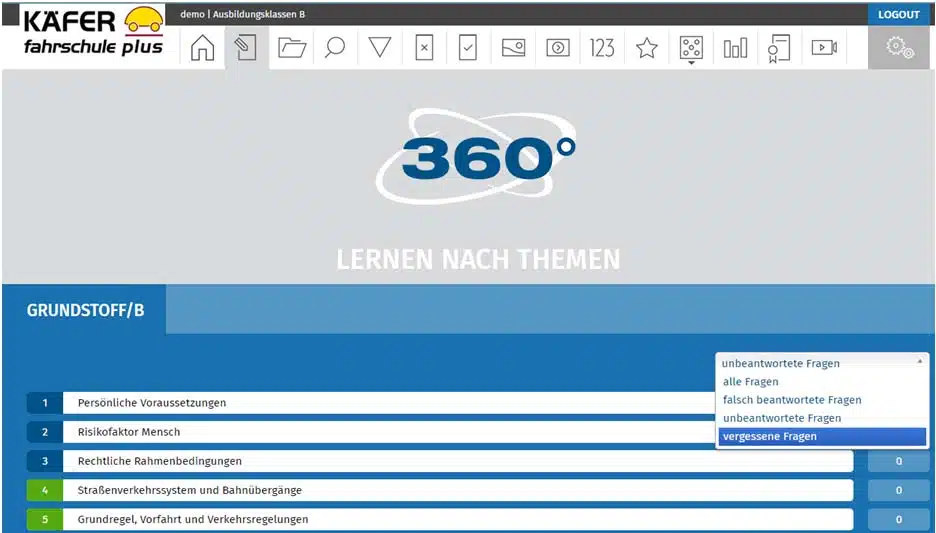Screen dimensions: 936x533
Task: Choose 'falsch beantwortete Fragen' option
Action: pyautogui.click(x=791, y=400)
